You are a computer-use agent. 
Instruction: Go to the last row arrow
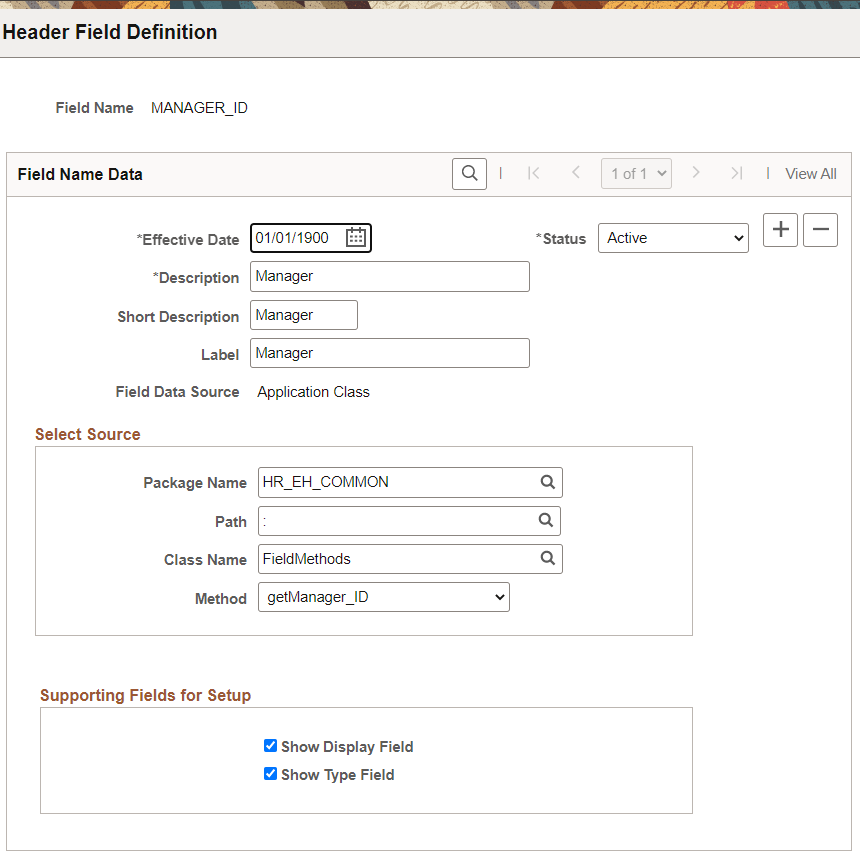point(736,173)
